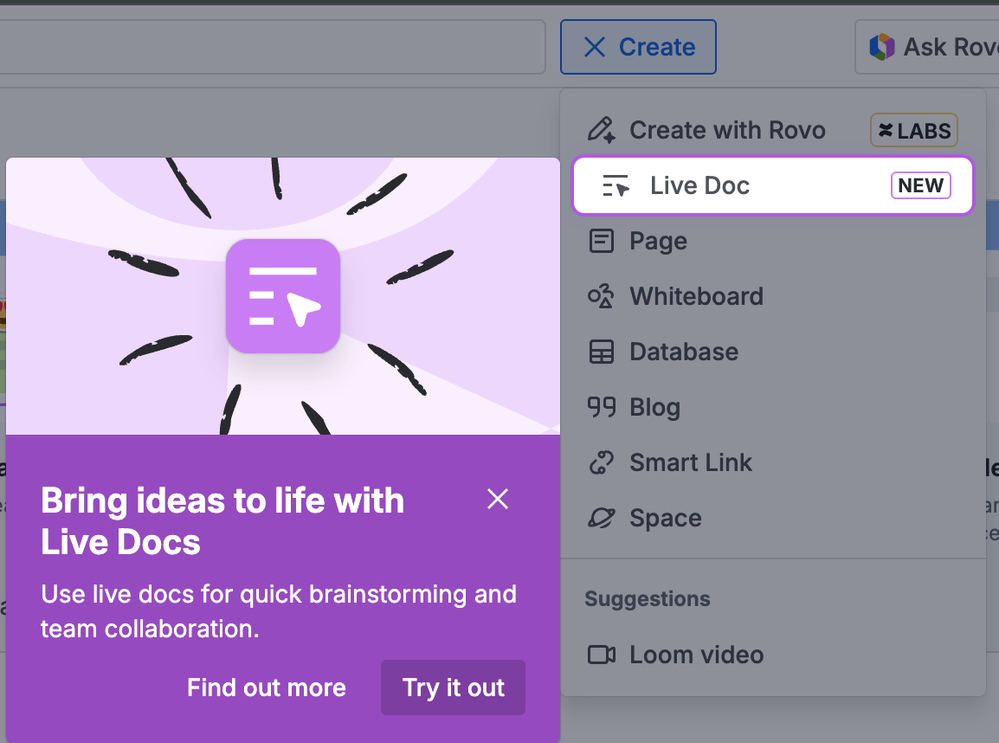Click the Ask Rovo button
This screenshot has width=999, height=743.
[940, 46]
